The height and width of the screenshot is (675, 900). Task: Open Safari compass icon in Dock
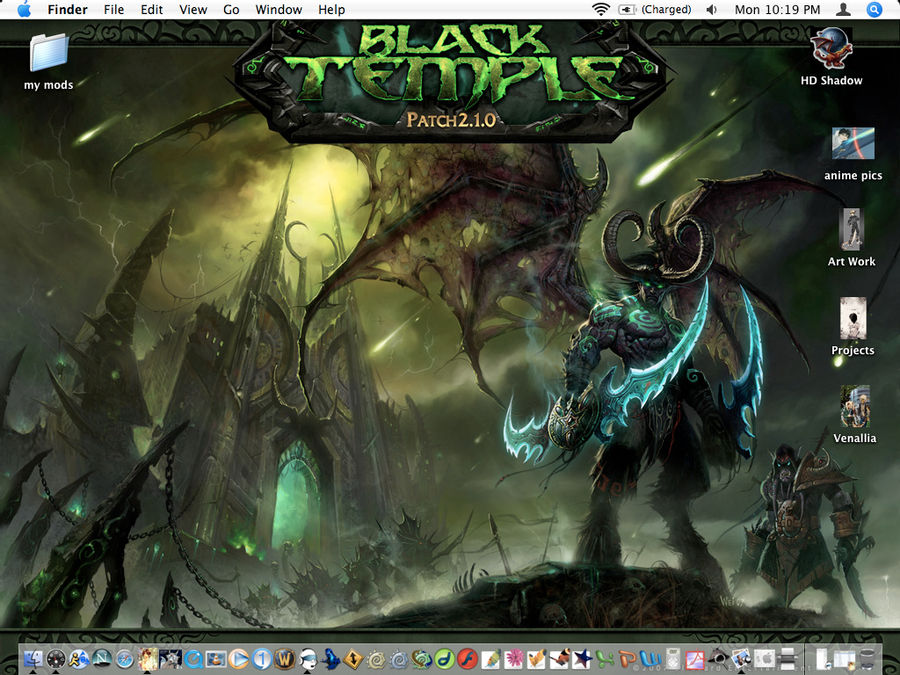[125, 660]
